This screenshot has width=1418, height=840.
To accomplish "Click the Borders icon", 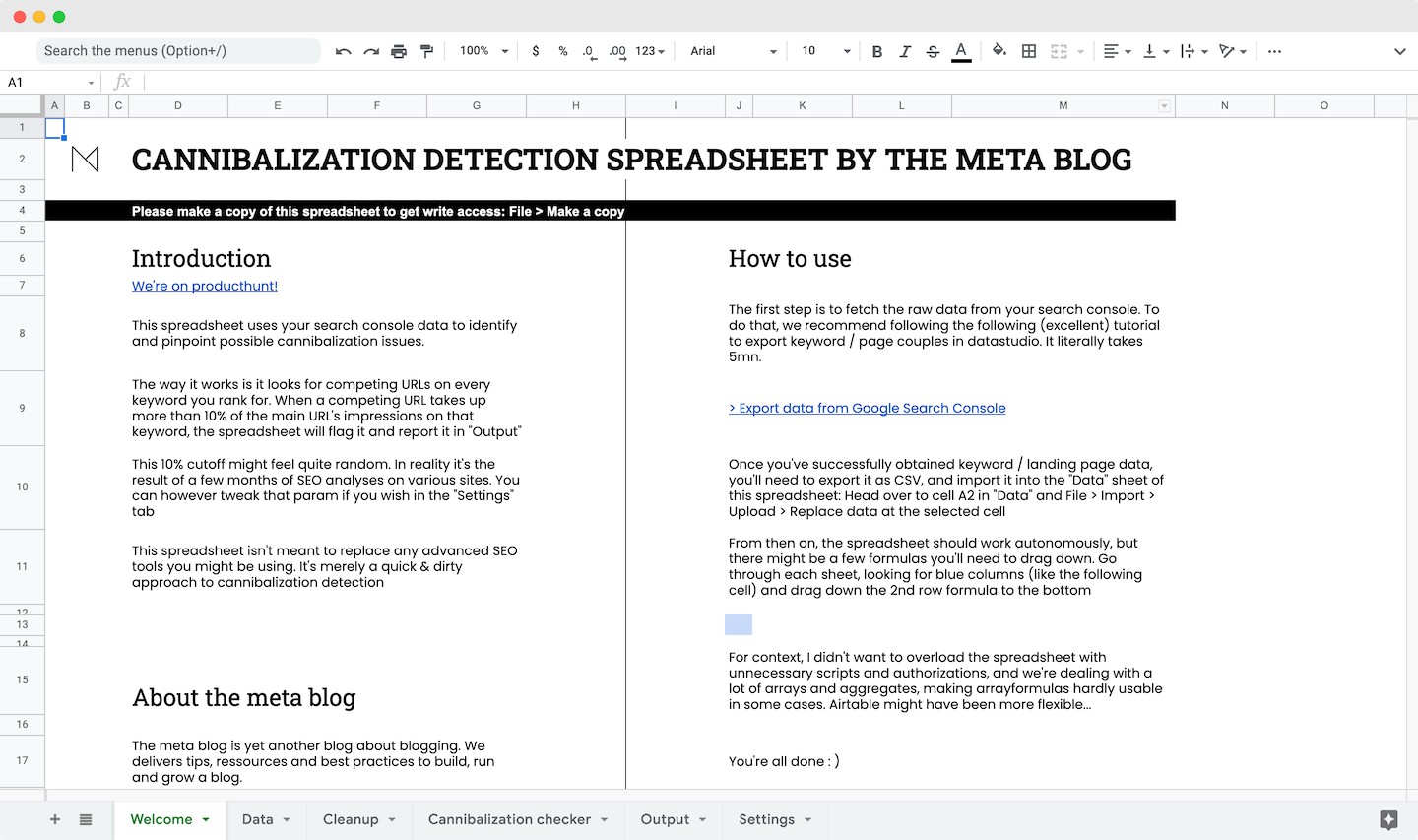I will tap(1028, 50).
